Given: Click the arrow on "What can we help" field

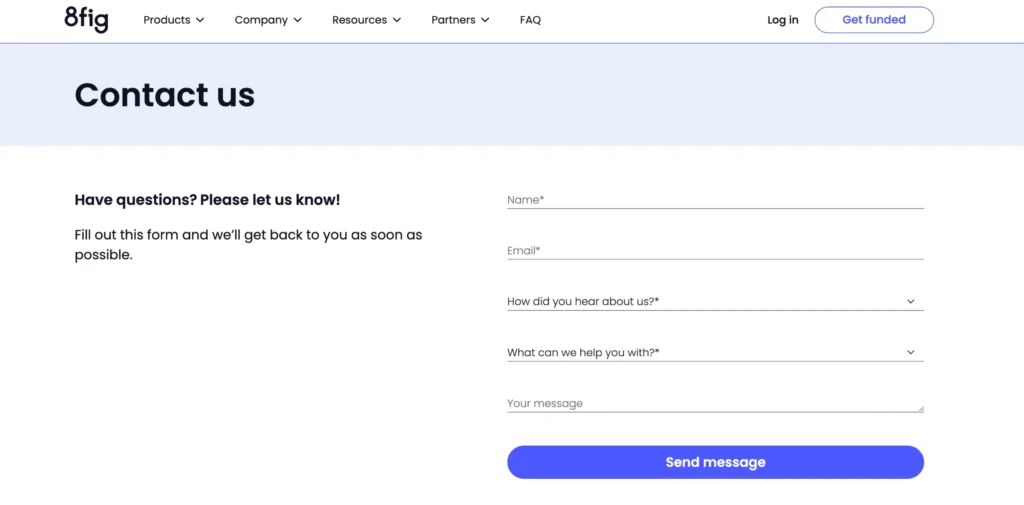Looking at the screenshot, I should pos(911,352).
